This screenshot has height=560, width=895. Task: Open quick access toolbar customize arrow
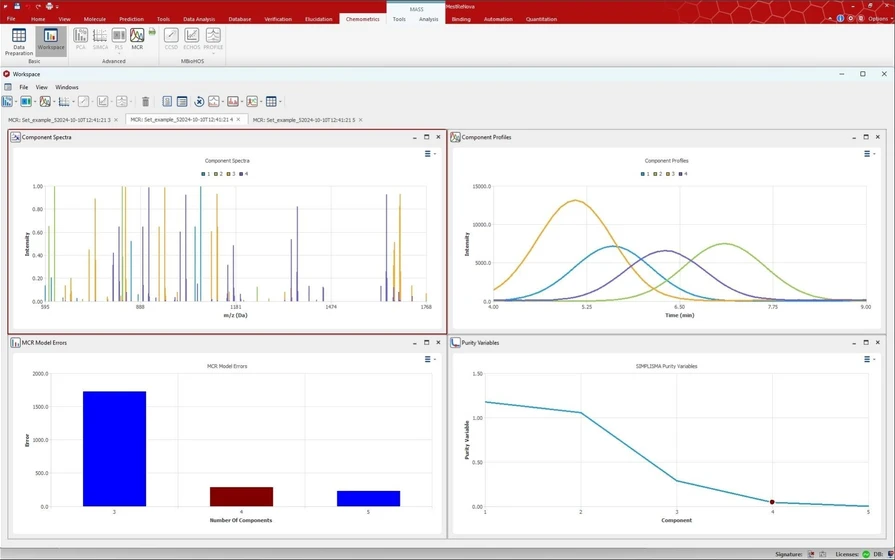pos(57,7)
